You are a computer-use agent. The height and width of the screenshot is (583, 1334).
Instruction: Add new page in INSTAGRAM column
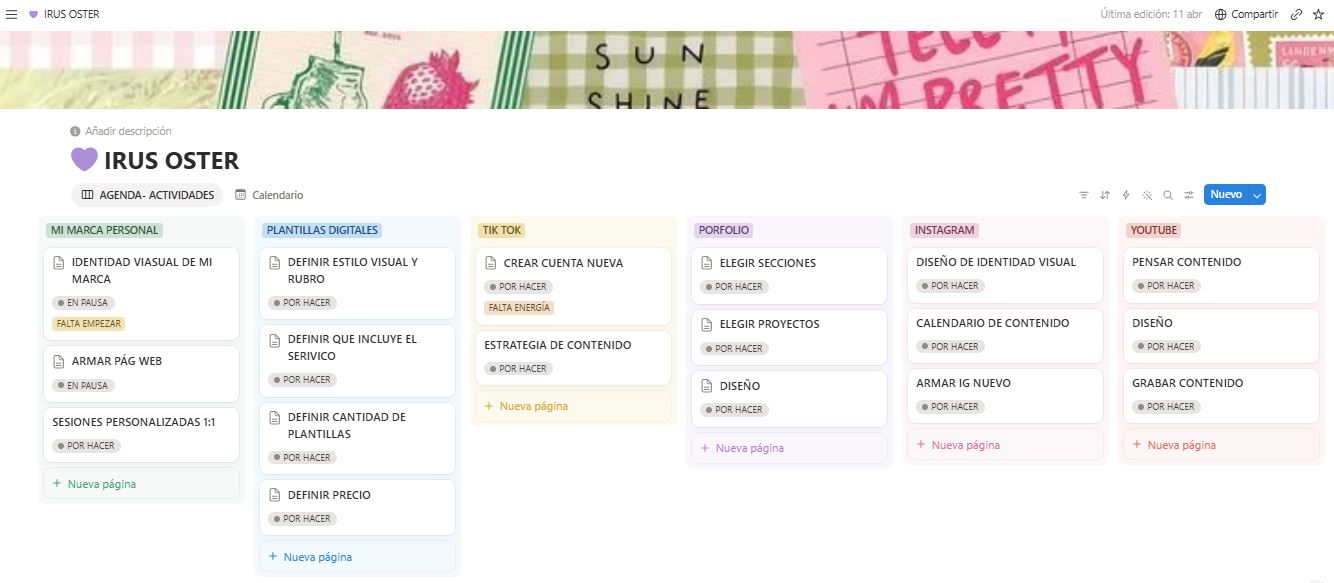tap(1005, 445)
